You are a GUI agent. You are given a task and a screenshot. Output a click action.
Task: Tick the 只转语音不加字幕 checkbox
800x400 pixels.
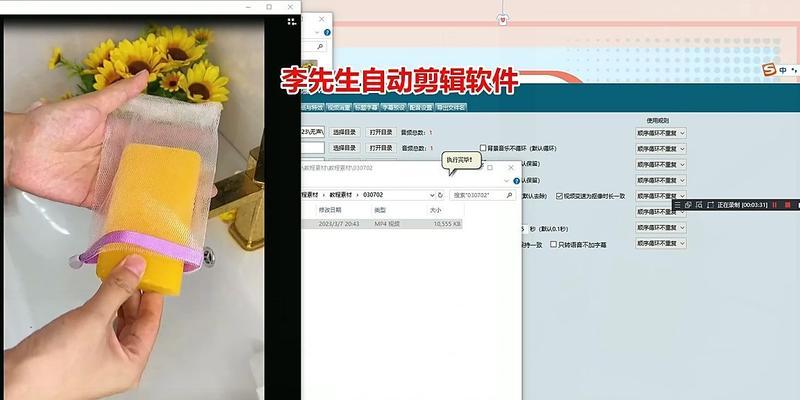[553, 244]
